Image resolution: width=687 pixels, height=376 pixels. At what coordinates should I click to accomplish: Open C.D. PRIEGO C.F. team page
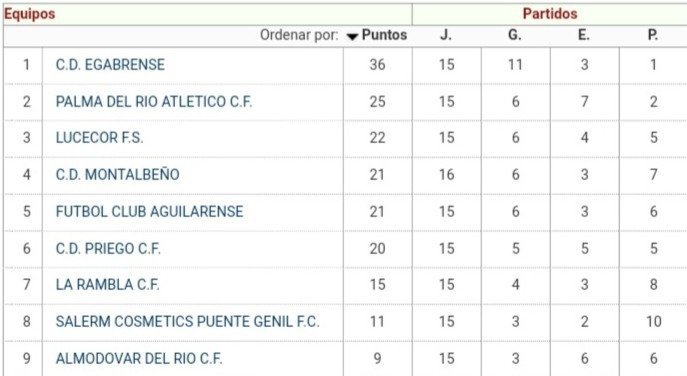coord(108,248)
